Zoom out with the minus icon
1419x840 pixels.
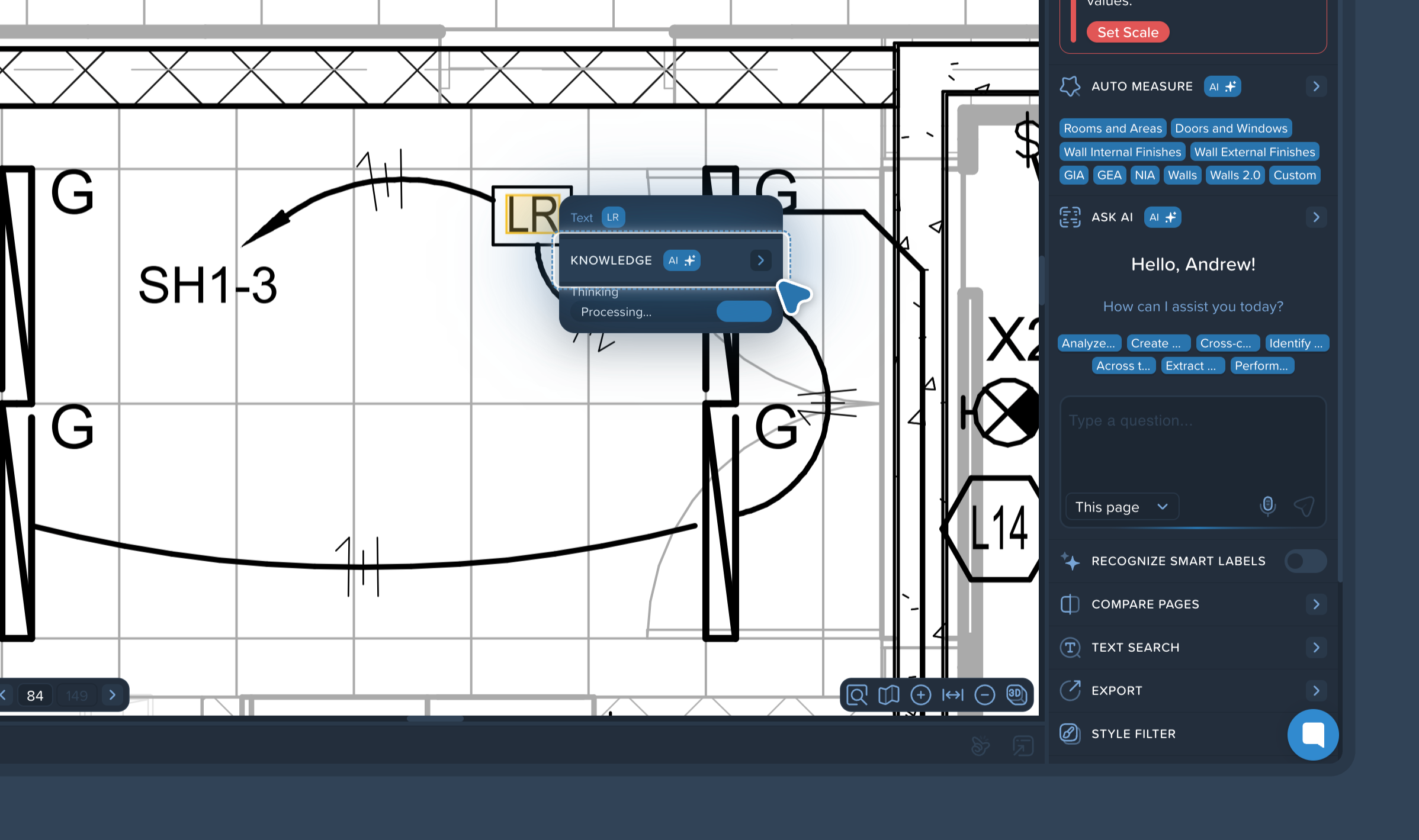pos(984,694)
